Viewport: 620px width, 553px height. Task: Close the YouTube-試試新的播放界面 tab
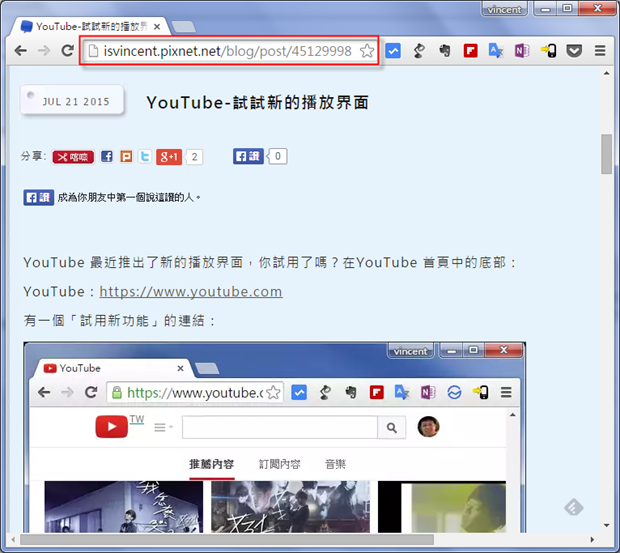[157, 26]
